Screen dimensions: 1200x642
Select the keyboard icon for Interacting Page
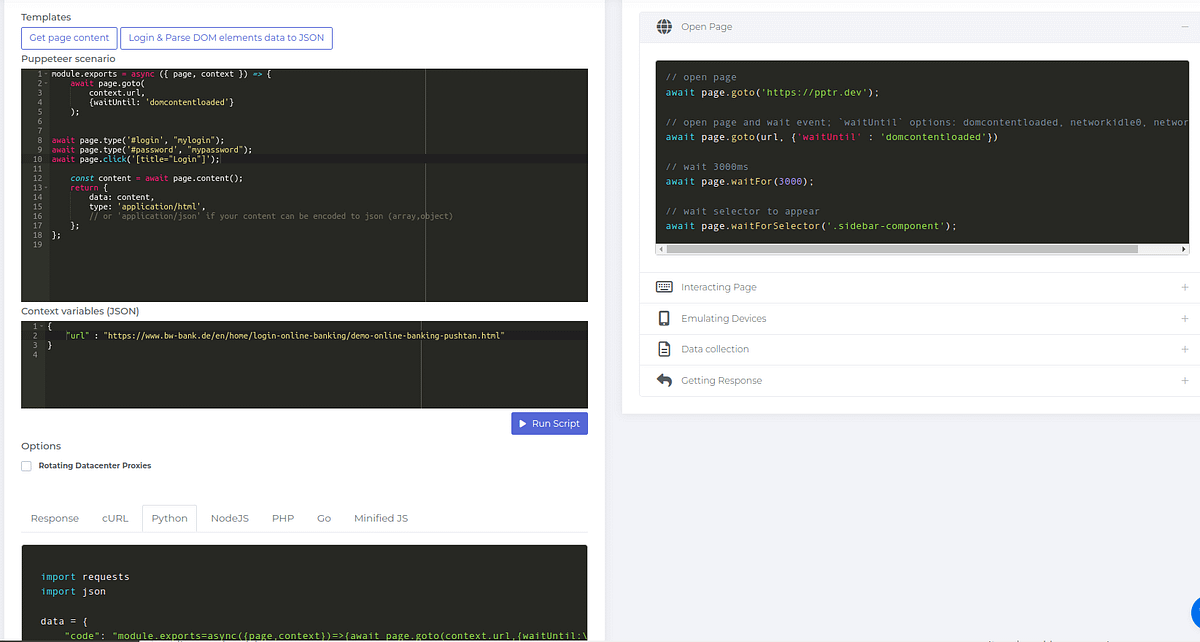664,287
